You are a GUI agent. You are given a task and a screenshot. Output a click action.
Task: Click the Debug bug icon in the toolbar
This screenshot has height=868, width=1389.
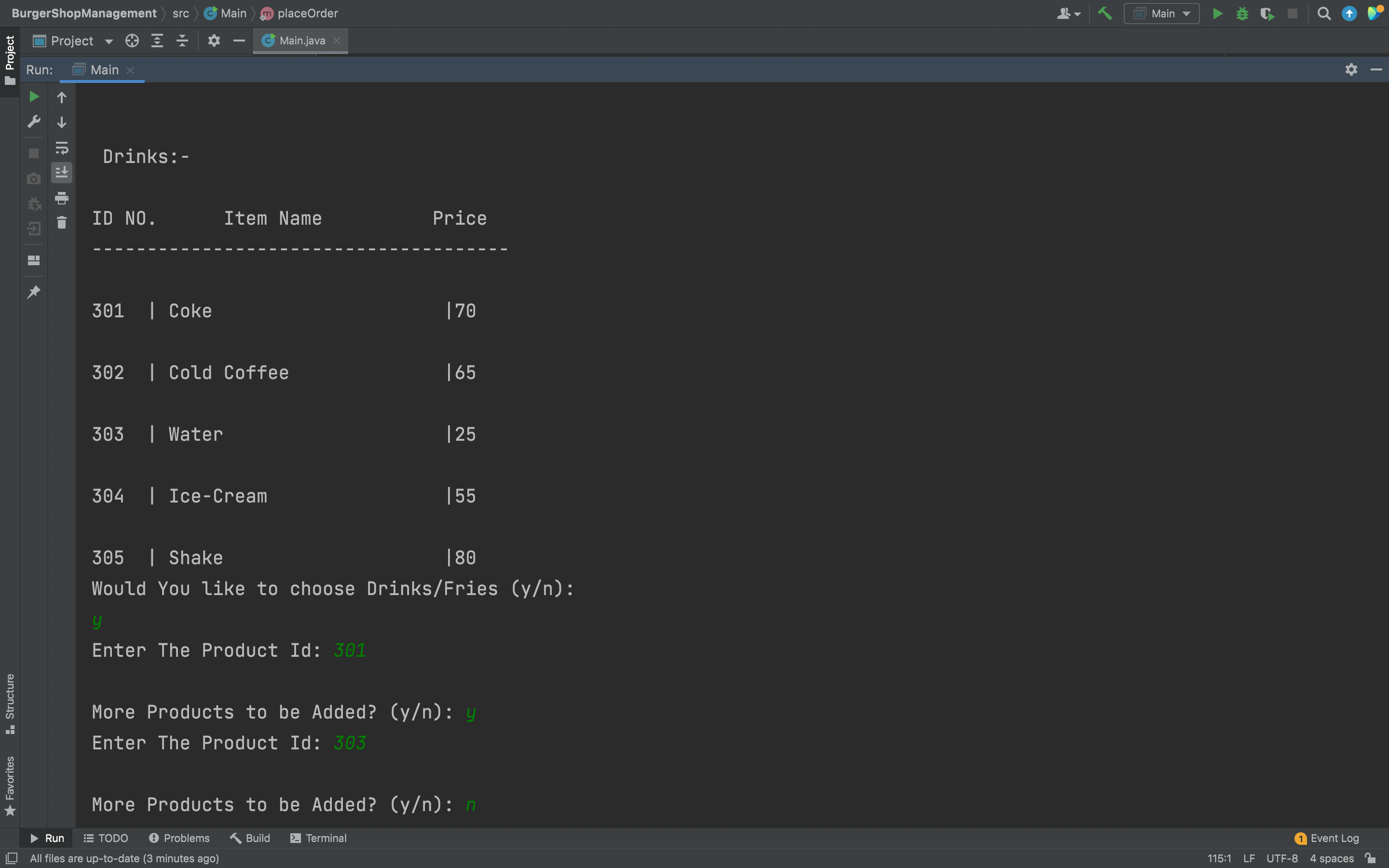pyautogui.click(x=1242, y=13)
